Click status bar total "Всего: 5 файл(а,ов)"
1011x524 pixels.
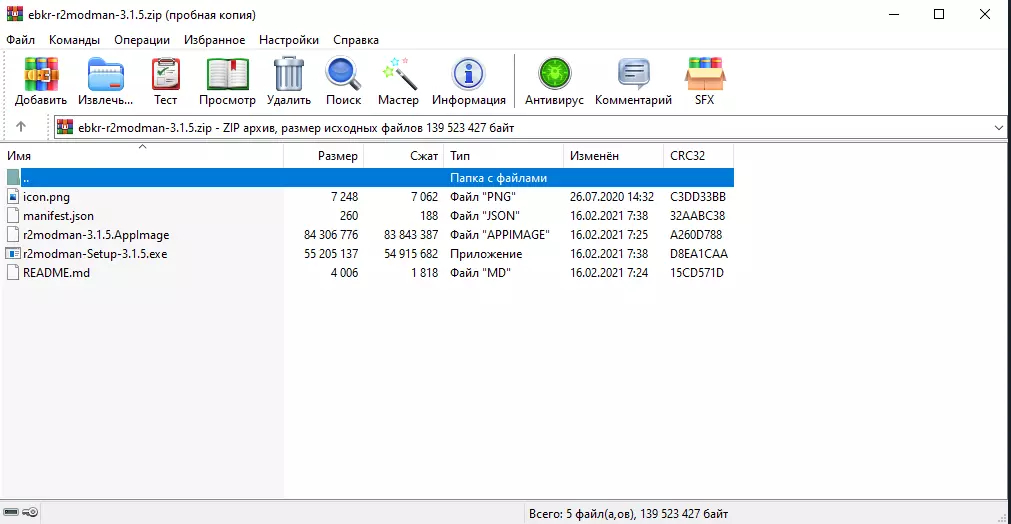click(x=582, y=514)
